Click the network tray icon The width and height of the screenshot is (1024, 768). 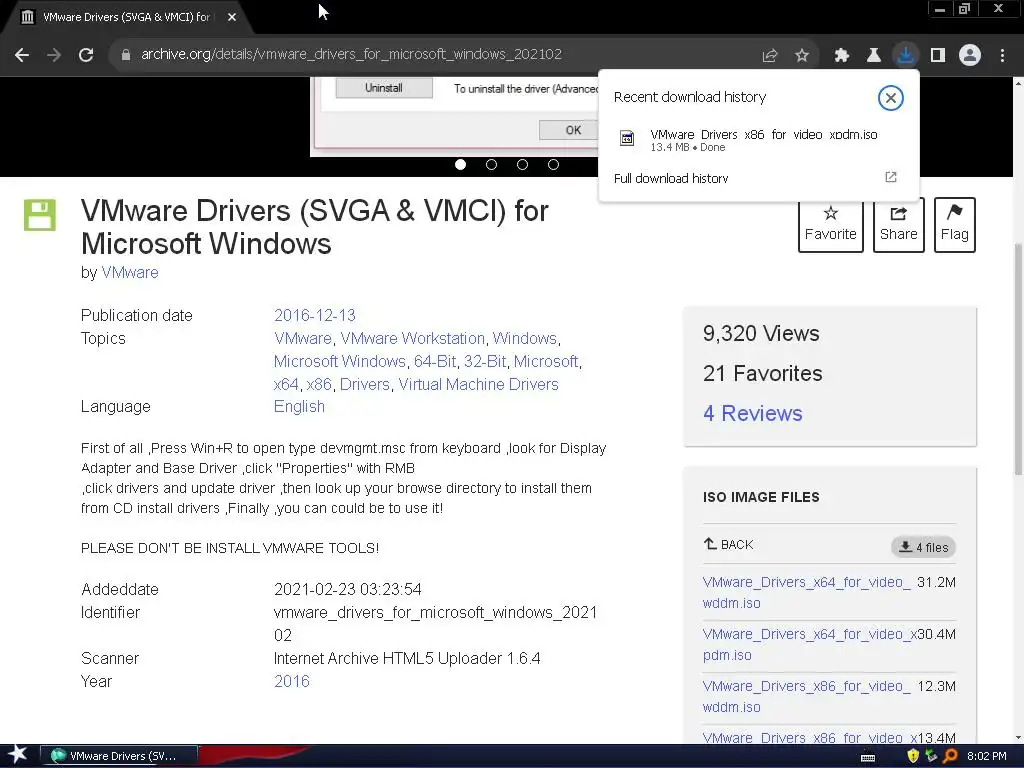[932, 756]
